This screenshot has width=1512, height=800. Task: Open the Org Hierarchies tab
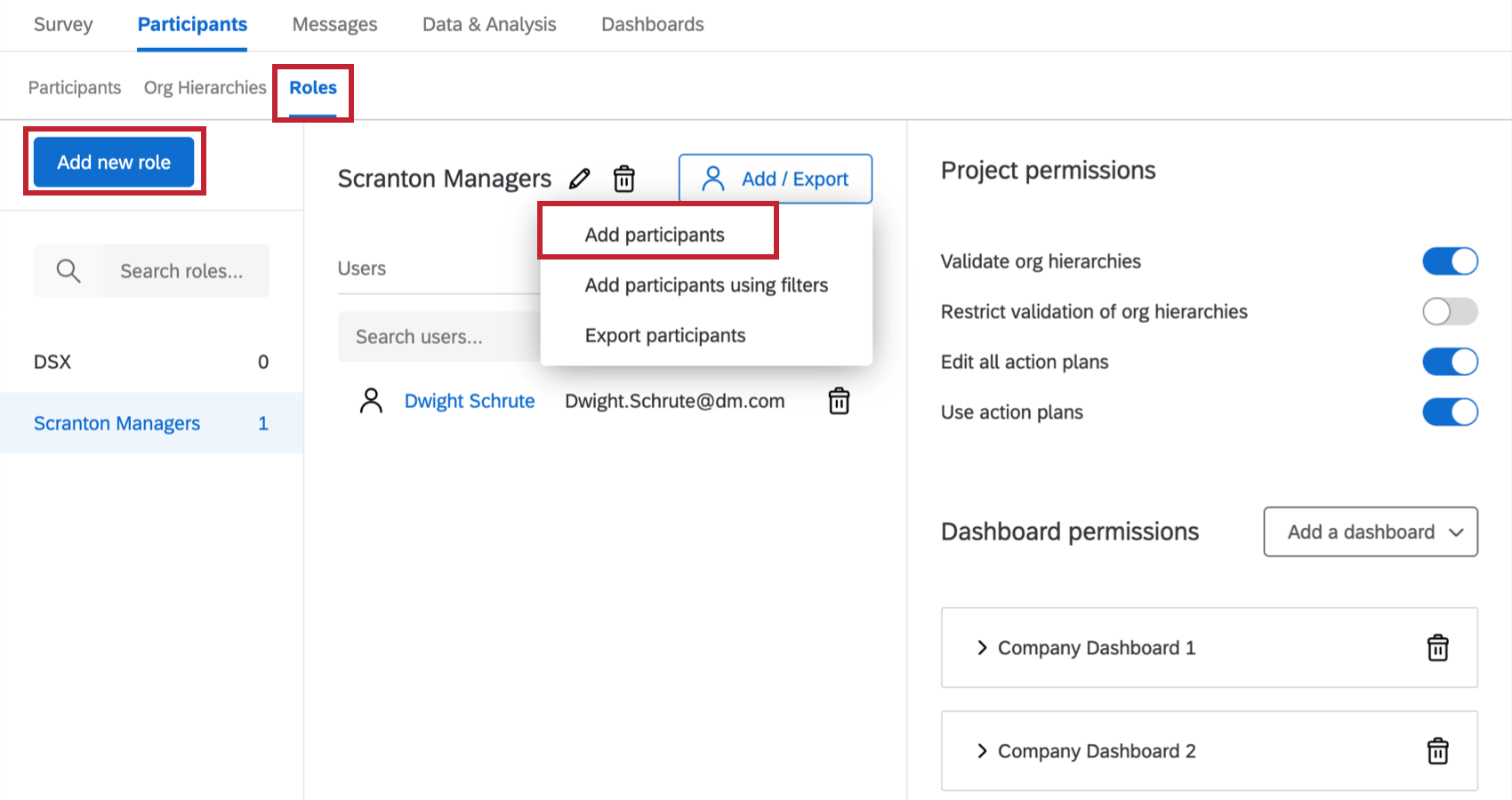[205, 87]
